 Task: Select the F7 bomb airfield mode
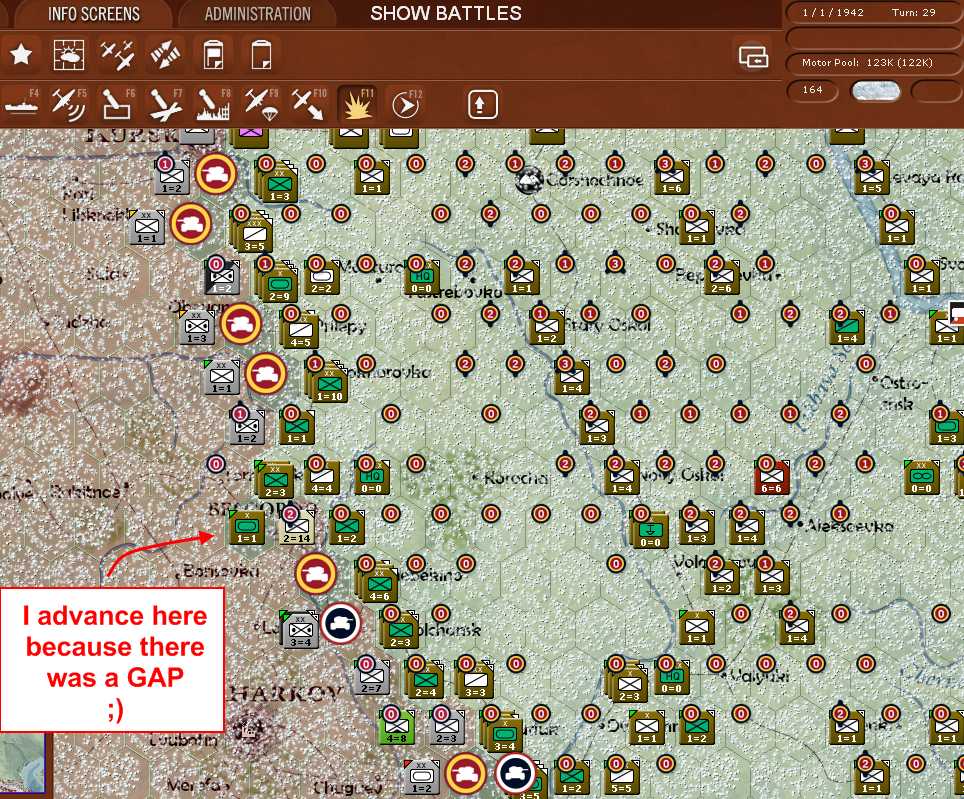pos(165,104)
